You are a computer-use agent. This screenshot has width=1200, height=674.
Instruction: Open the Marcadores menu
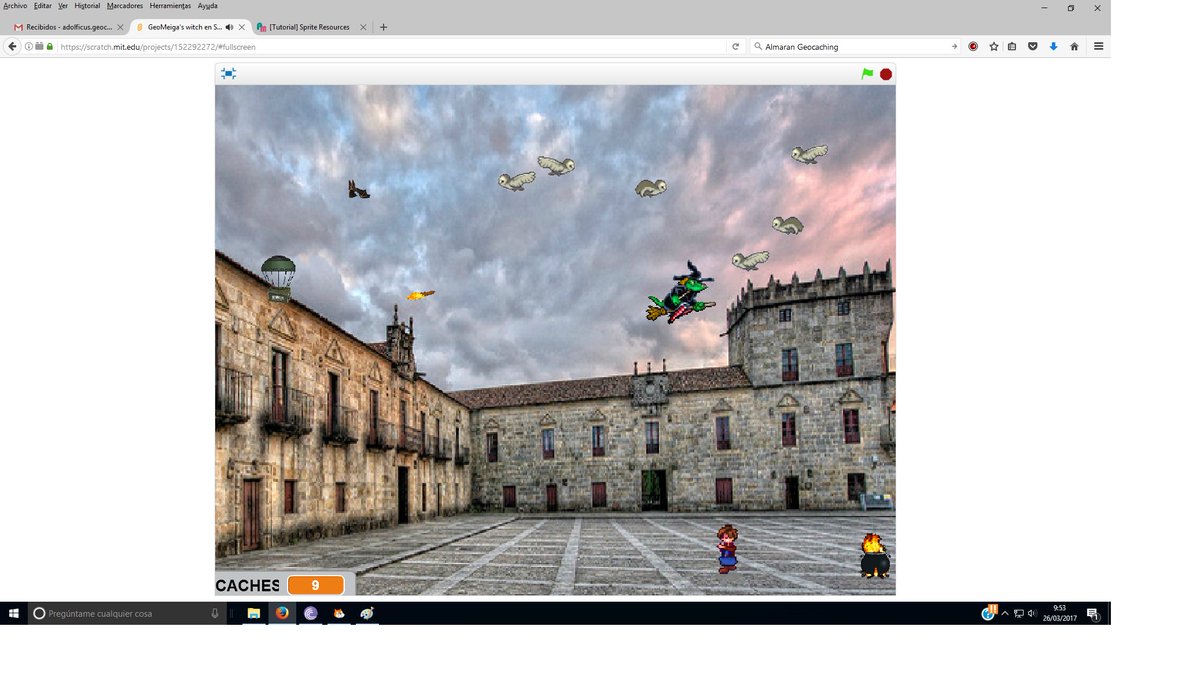(x=125, y=6)
